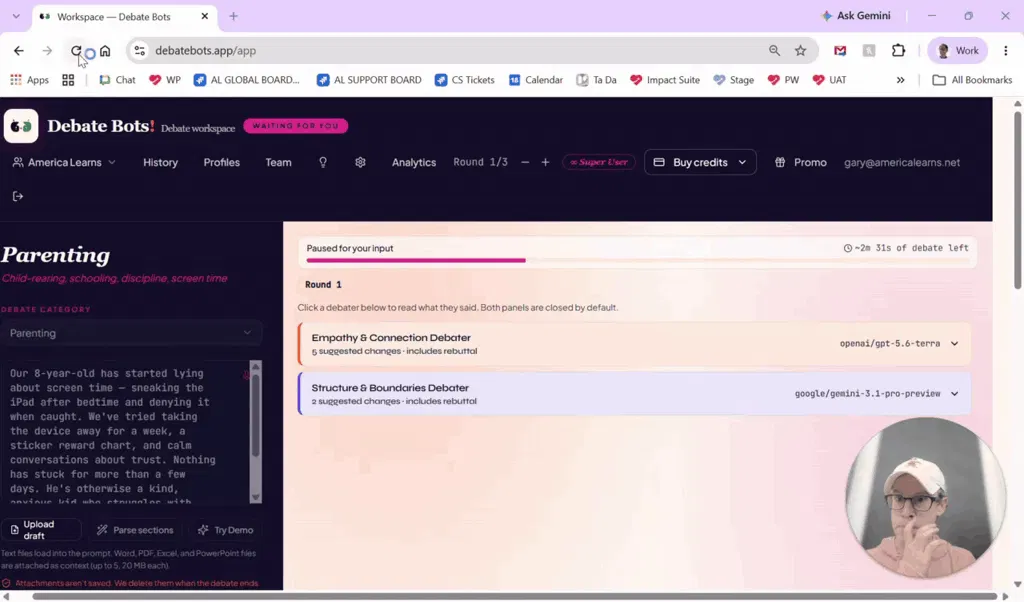Click the Debate Bots logo icon
This screenshot has width=1024, height=602.
pos(21,126)
